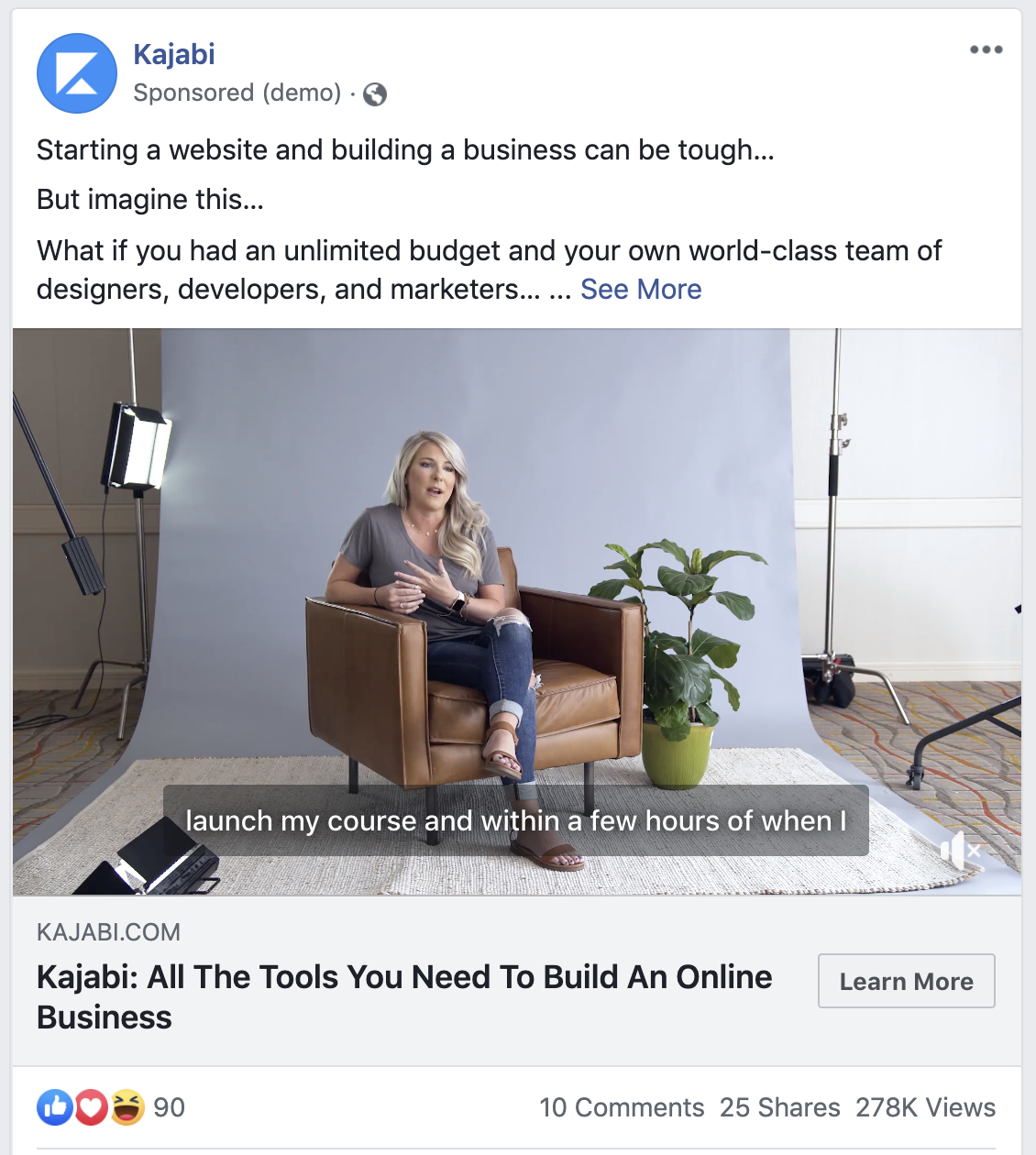Click the ad headline about Online Business

404,997
